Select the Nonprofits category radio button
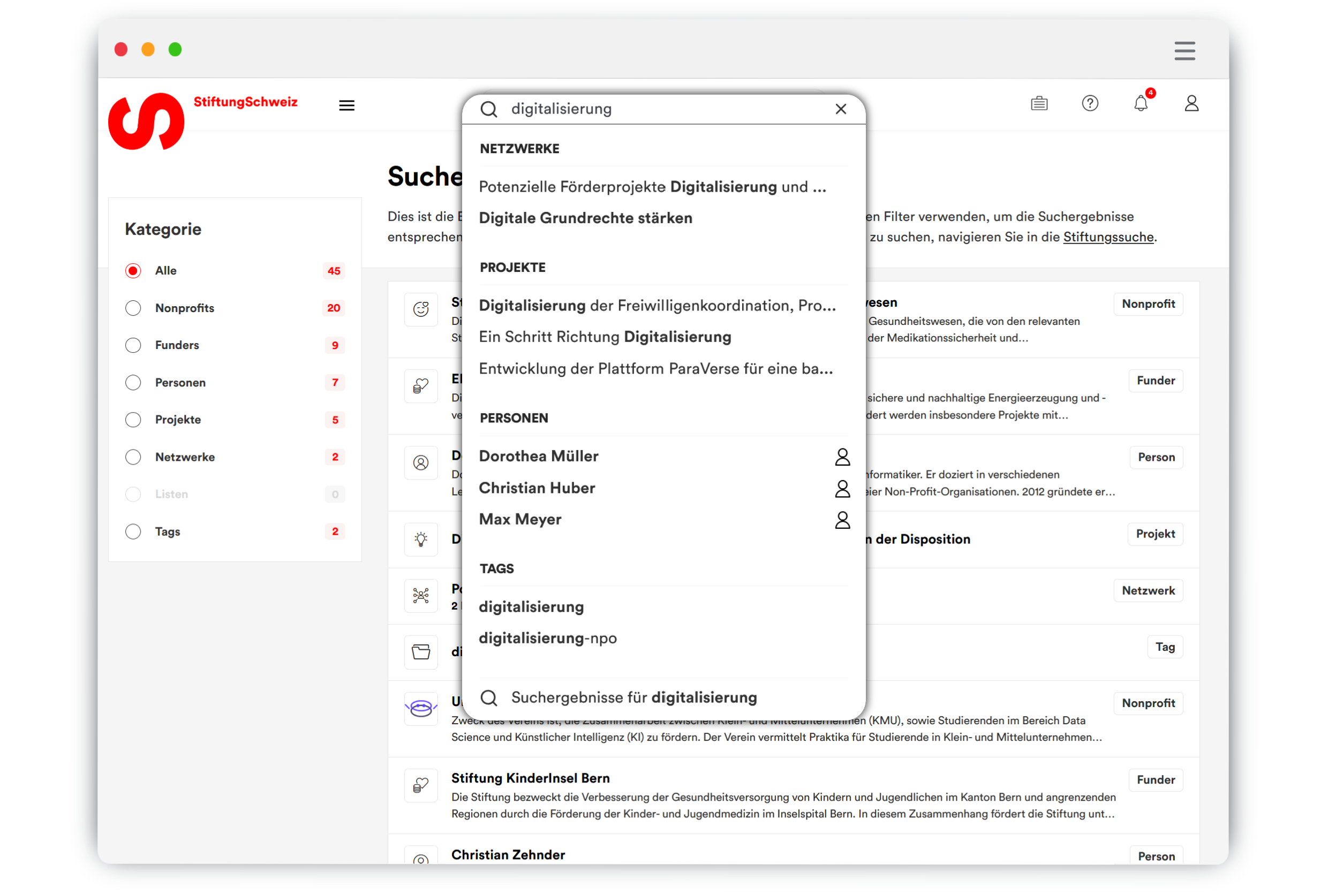 click(133, 308)
